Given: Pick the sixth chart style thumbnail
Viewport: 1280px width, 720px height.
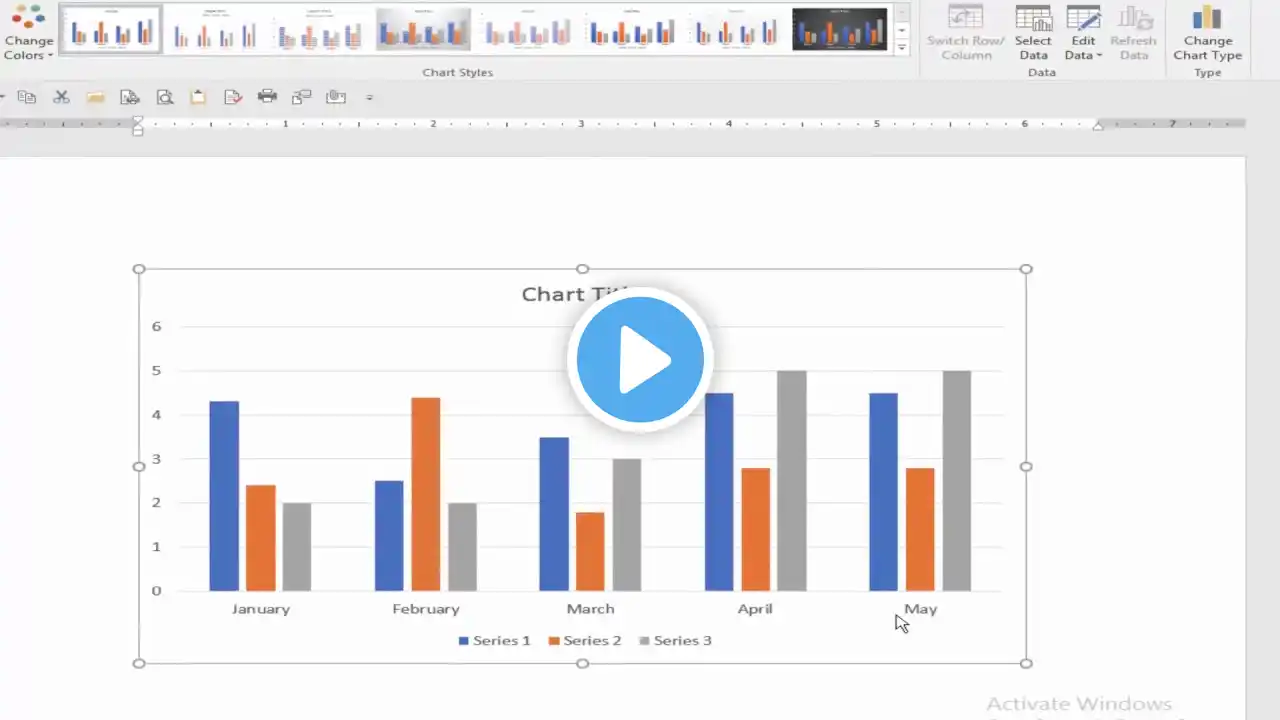Looking at the screenshot, I should click(631, 29).
